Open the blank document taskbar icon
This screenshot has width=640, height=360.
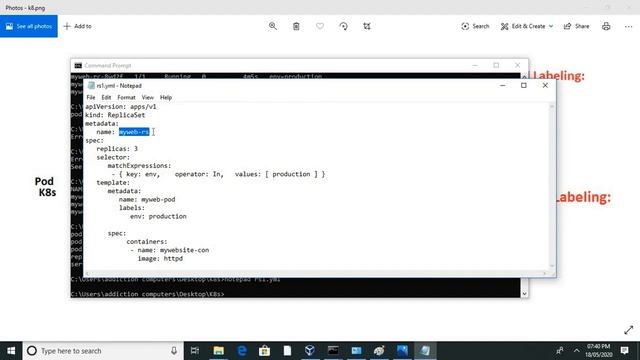point(287,351)
